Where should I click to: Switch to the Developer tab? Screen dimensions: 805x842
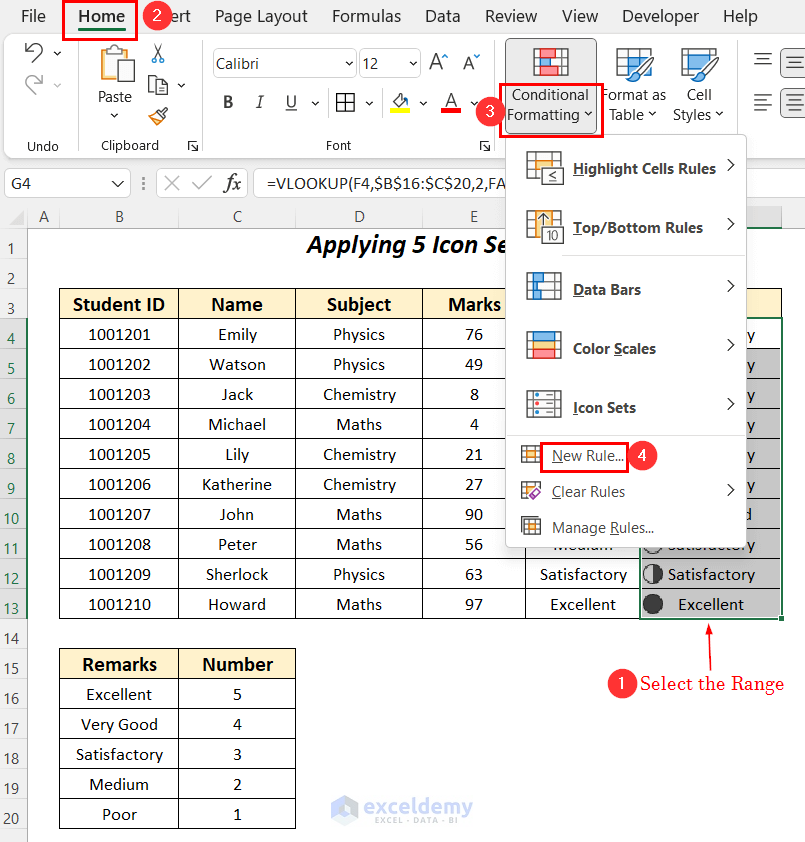(x=660, y=16)
